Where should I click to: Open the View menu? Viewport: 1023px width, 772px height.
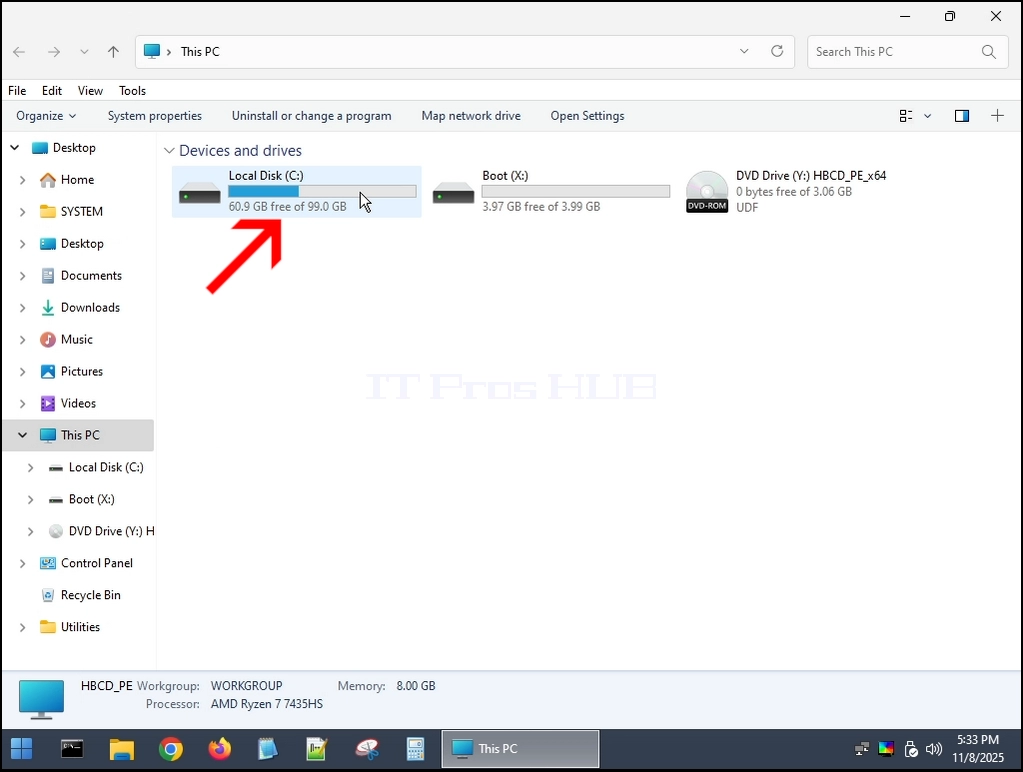[x=90, y=91]
